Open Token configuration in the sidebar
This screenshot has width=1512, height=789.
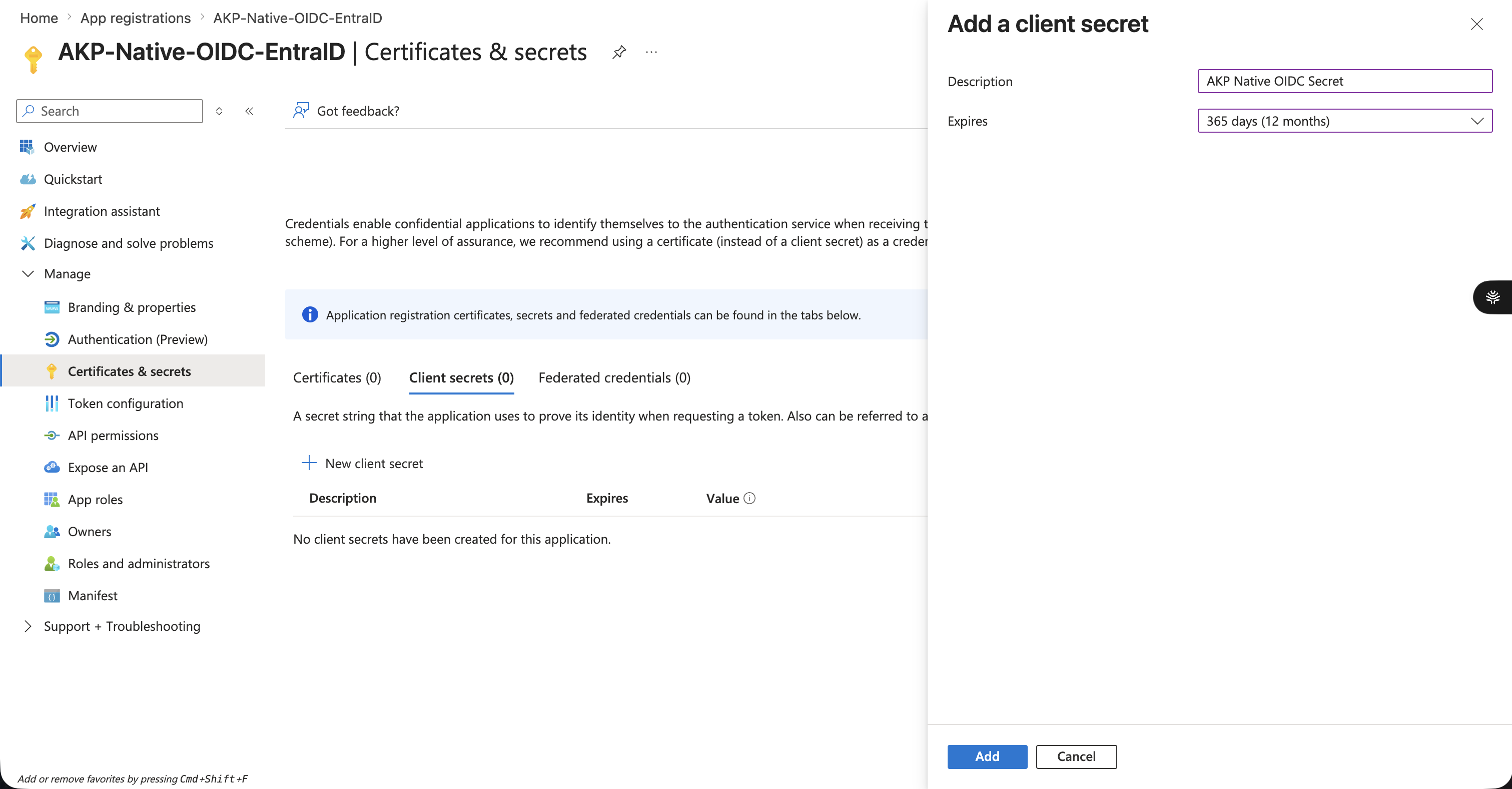coord(126,404)
